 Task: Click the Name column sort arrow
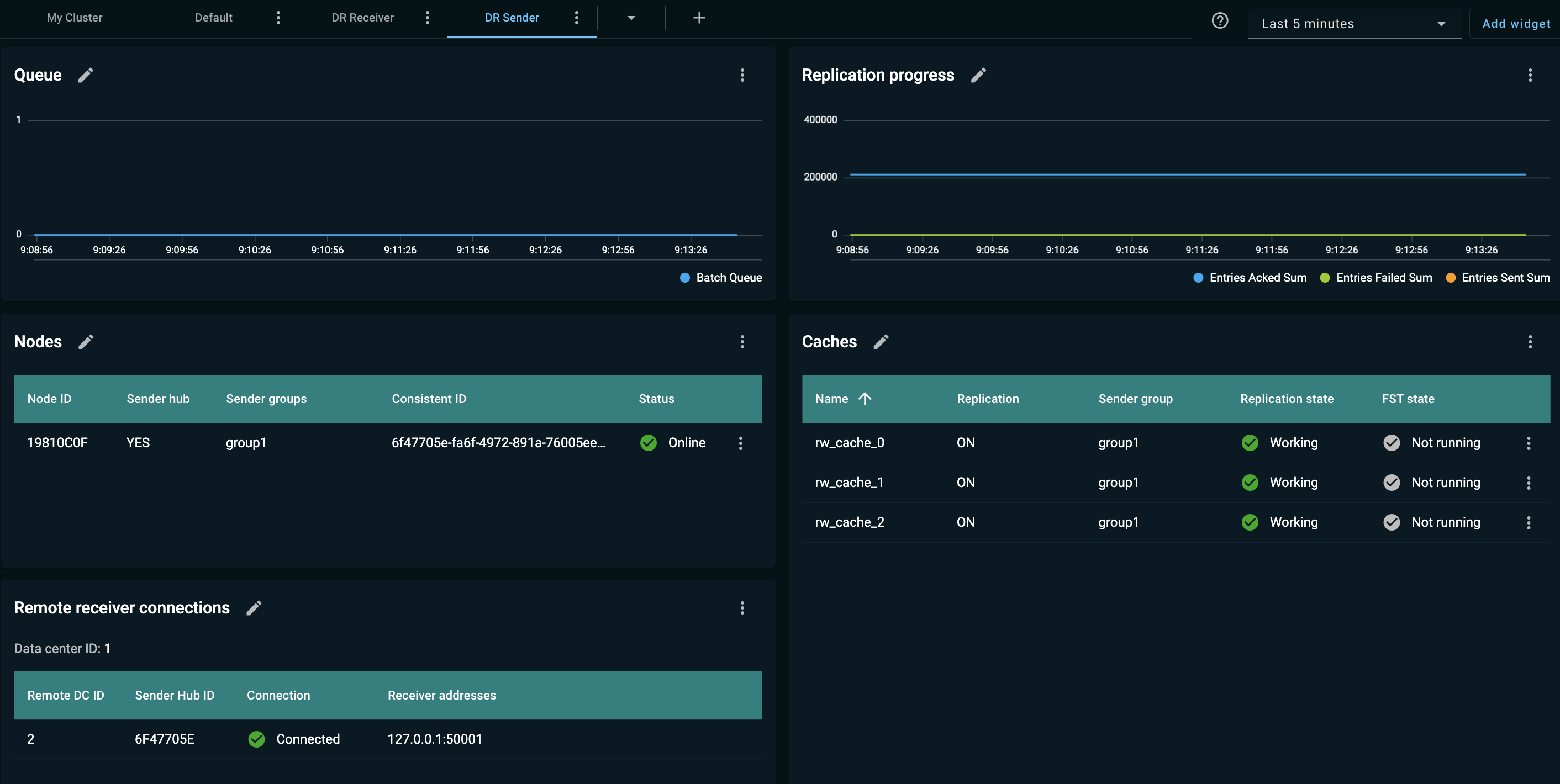point(865,399)
